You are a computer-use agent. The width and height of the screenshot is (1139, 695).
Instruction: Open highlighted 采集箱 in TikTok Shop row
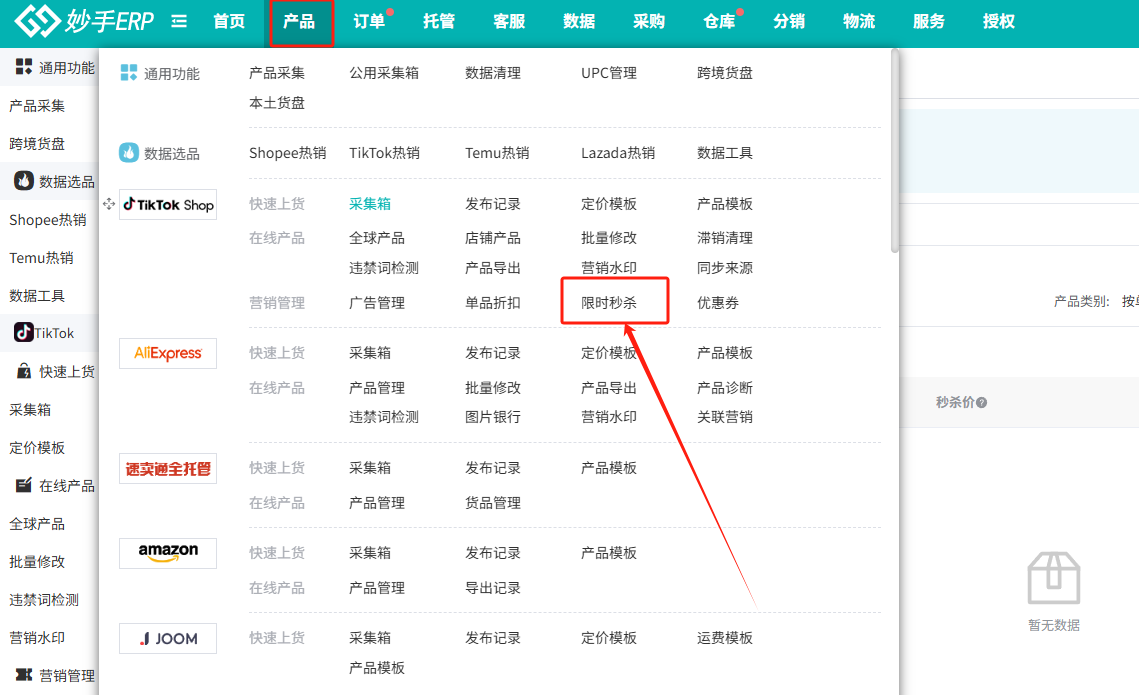click(x=370, y=204)
